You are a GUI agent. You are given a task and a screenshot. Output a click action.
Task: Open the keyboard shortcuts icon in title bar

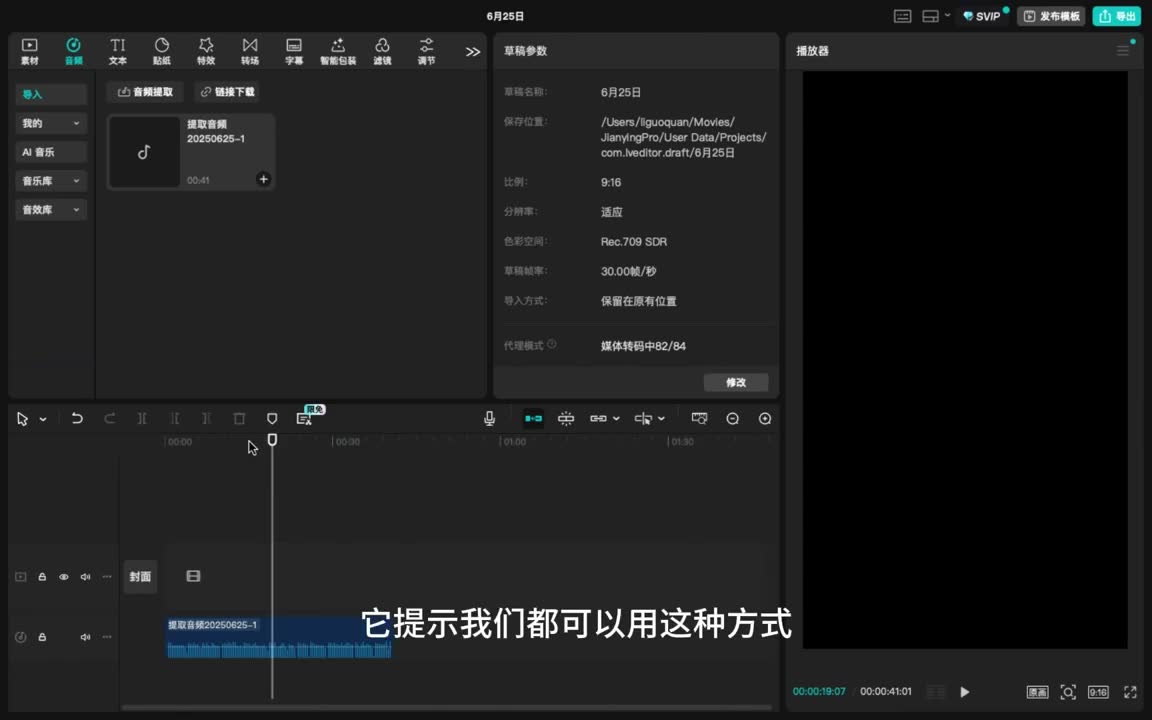(x=902, y=16)
